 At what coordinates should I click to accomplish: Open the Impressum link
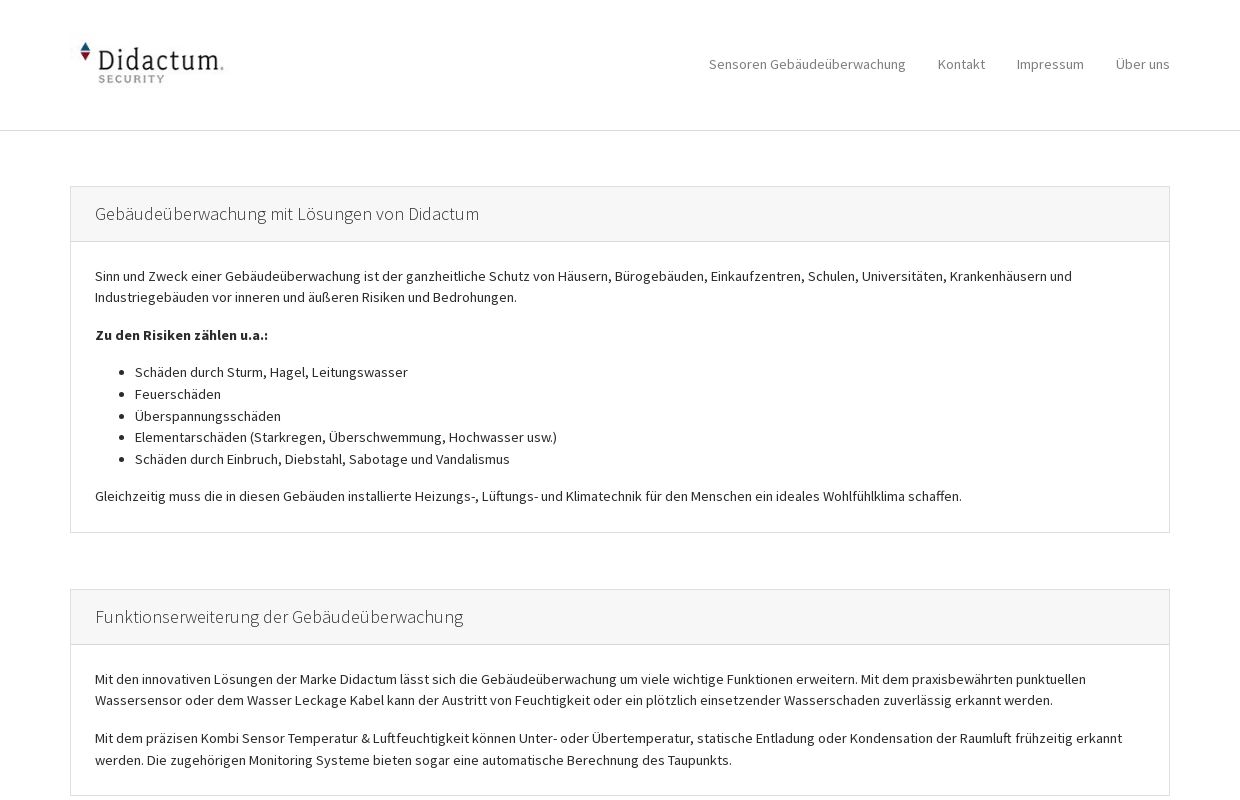click(1049, 64)
